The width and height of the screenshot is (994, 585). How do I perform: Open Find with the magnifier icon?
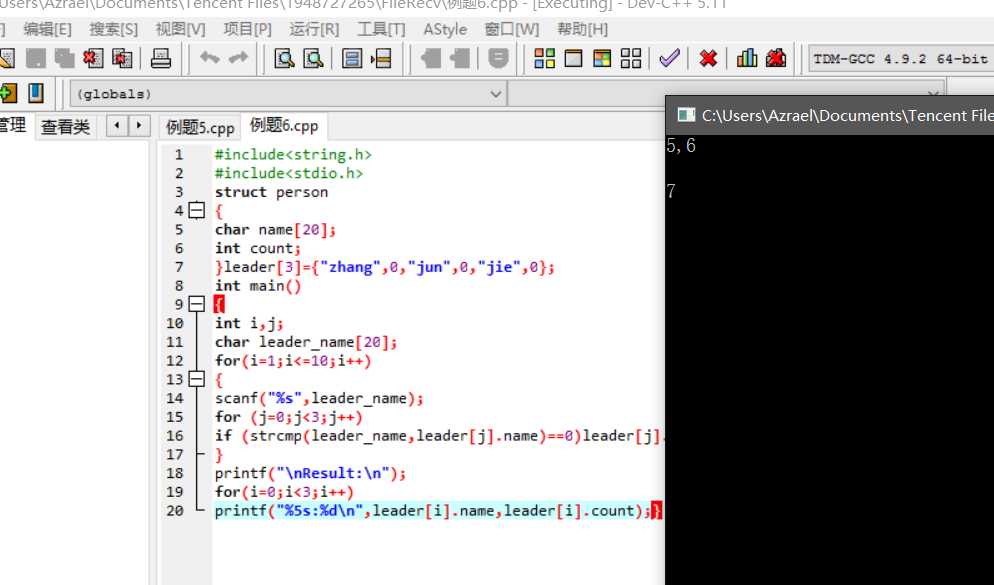(284, 59)
